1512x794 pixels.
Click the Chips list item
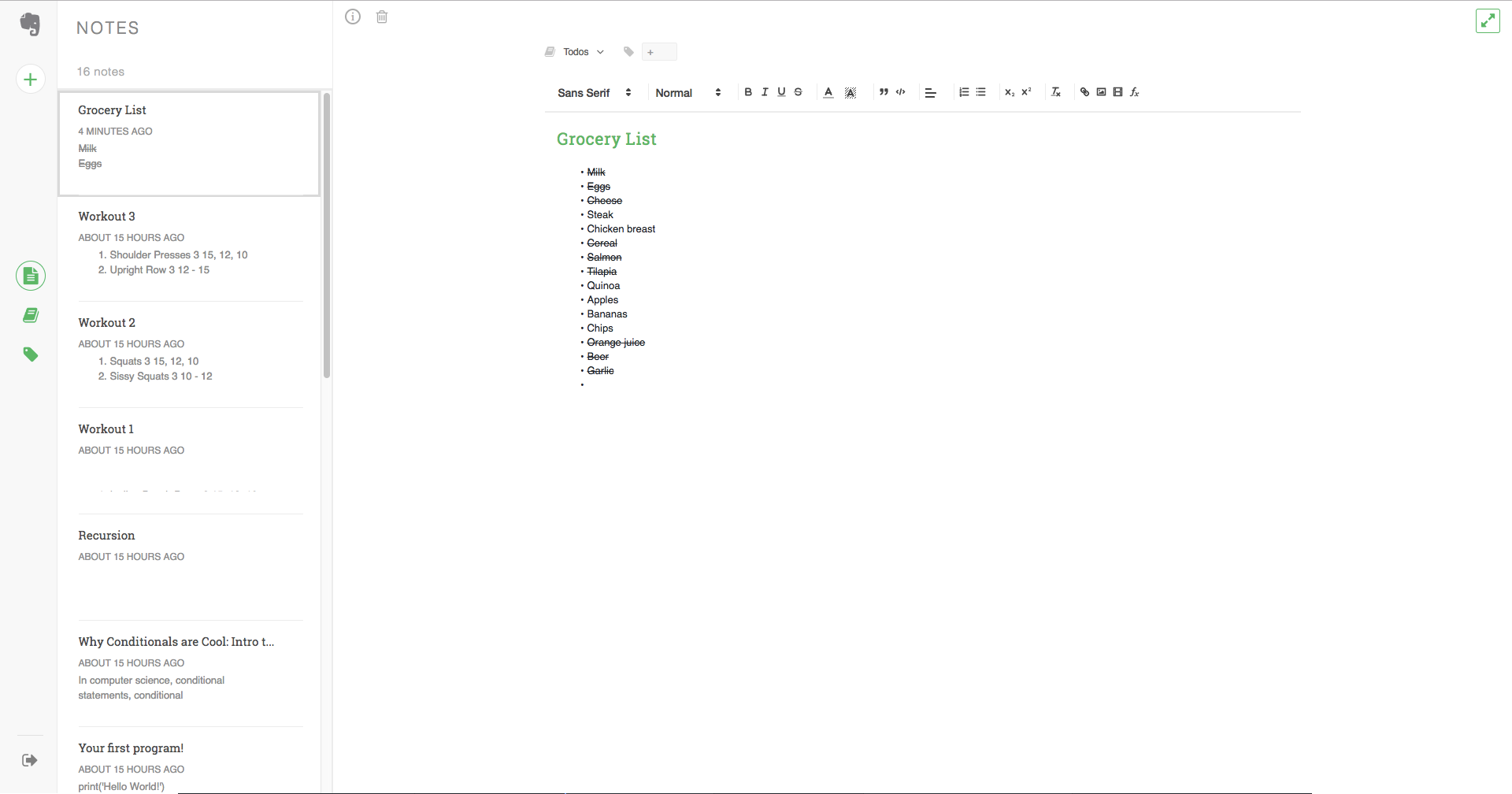600,328
